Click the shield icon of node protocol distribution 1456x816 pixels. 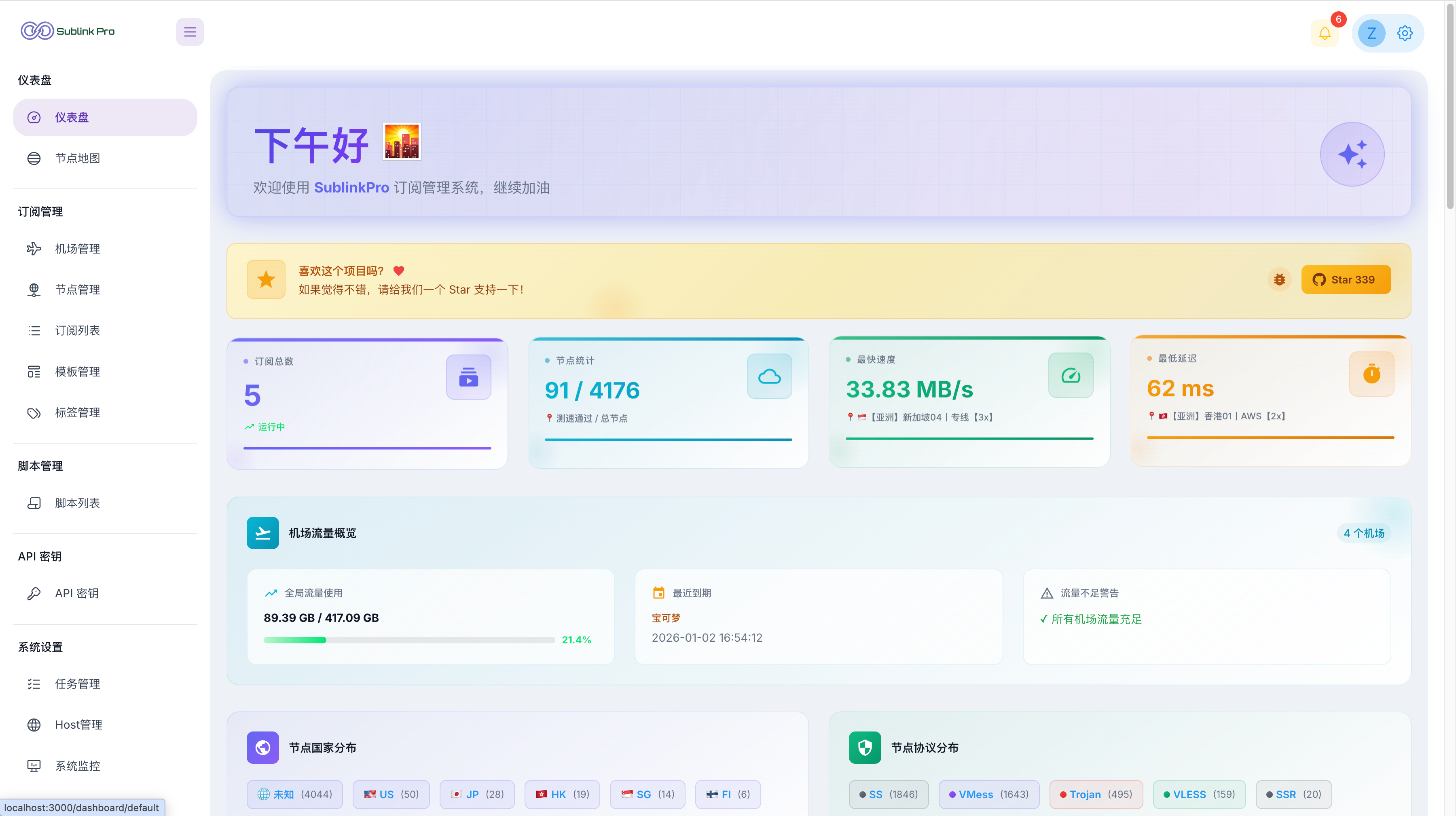click(x=865, y=748)
